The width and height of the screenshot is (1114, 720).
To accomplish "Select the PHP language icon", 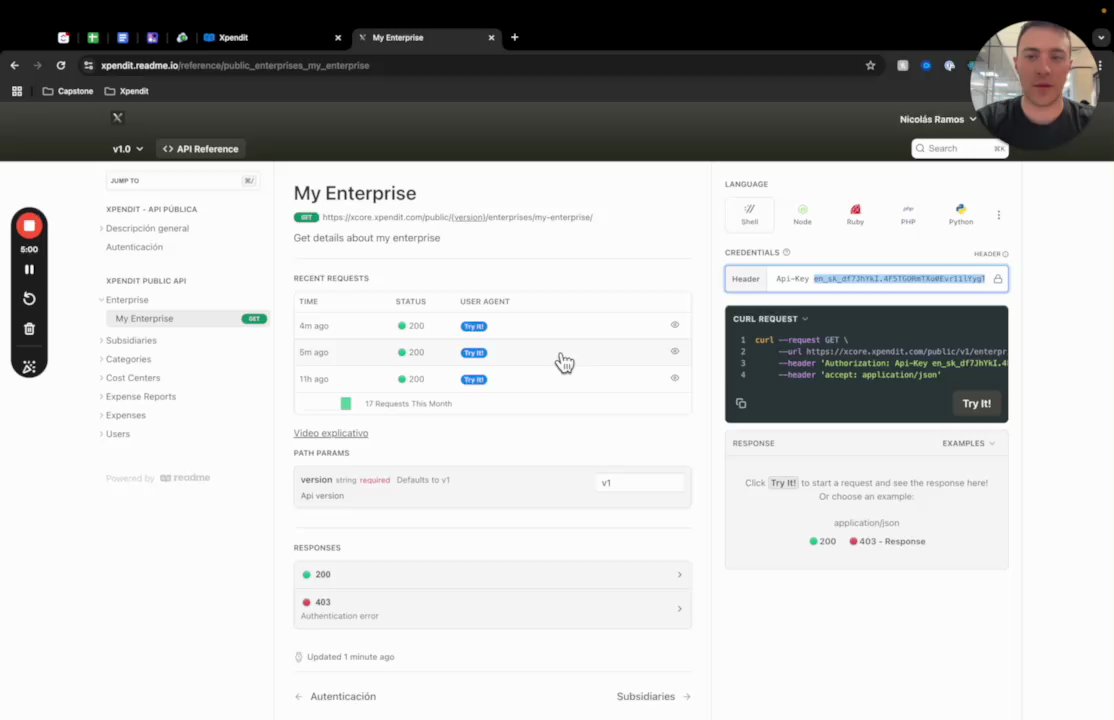I will click(908, 214).
